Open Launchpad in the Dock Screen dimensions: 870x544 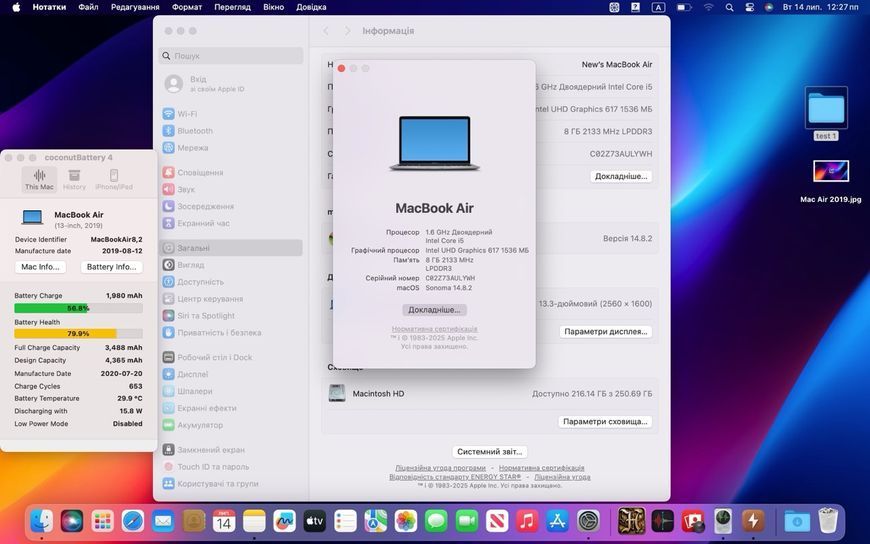pyautogui.click(x=103, y=521)
